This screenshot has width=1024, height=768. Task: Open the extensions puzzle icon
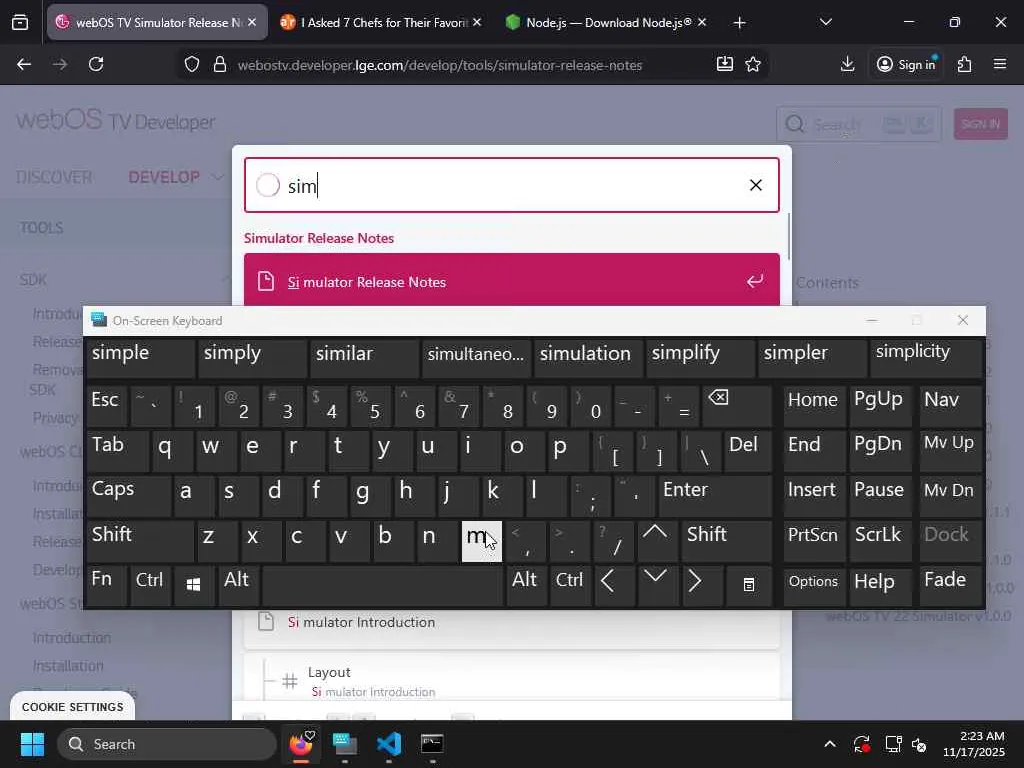click(965, 64)
